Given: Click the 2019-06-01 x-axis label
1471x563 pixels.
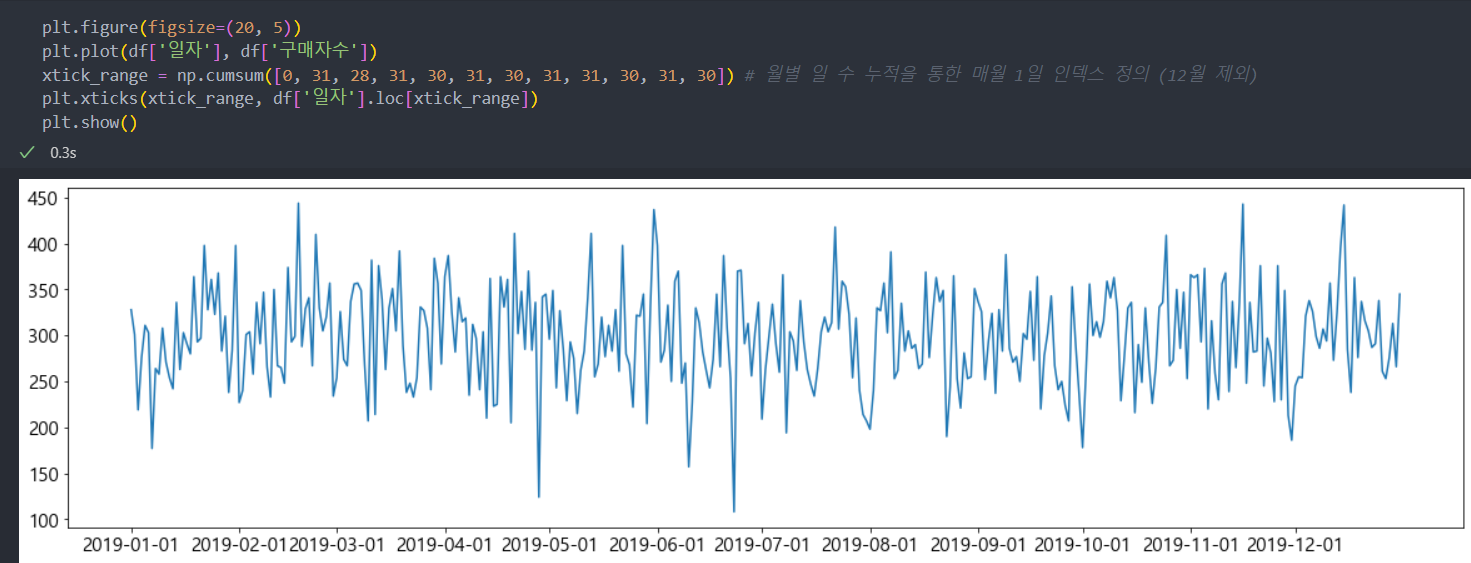Looking at the screenshot, I should click(x=657, y=544).
